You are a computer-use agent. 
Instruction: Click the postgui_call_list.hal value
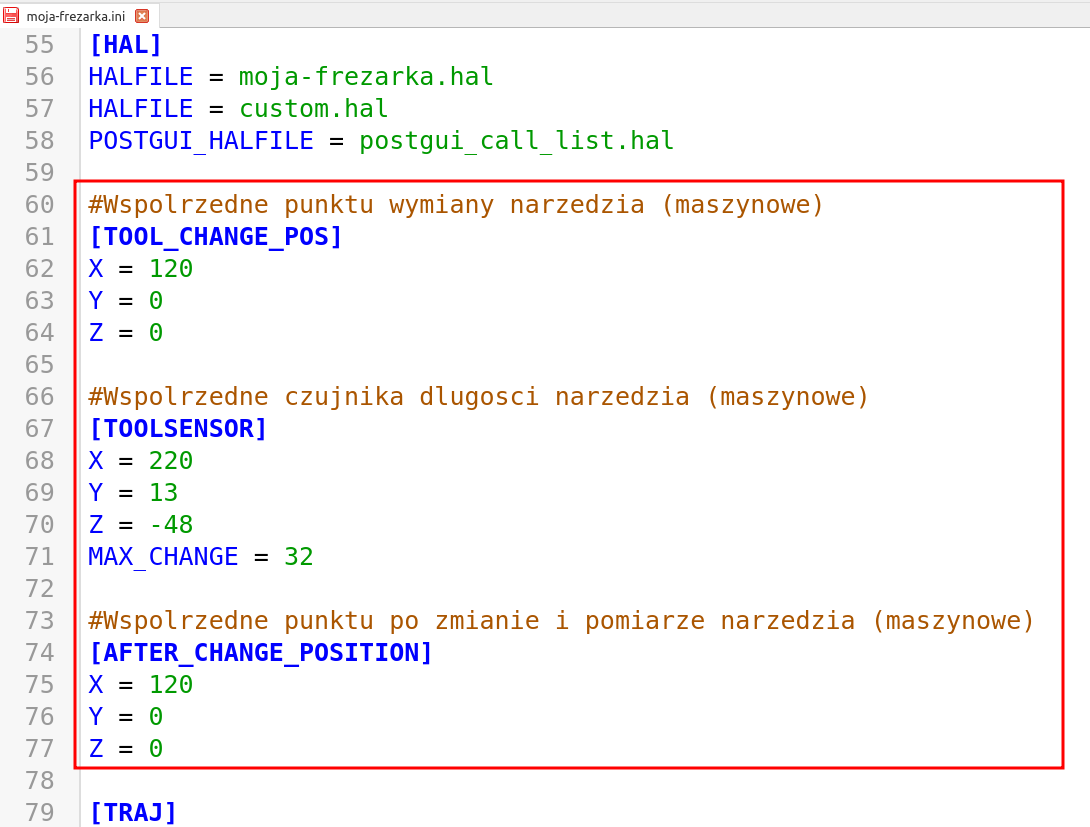click(x=516, y=141)
